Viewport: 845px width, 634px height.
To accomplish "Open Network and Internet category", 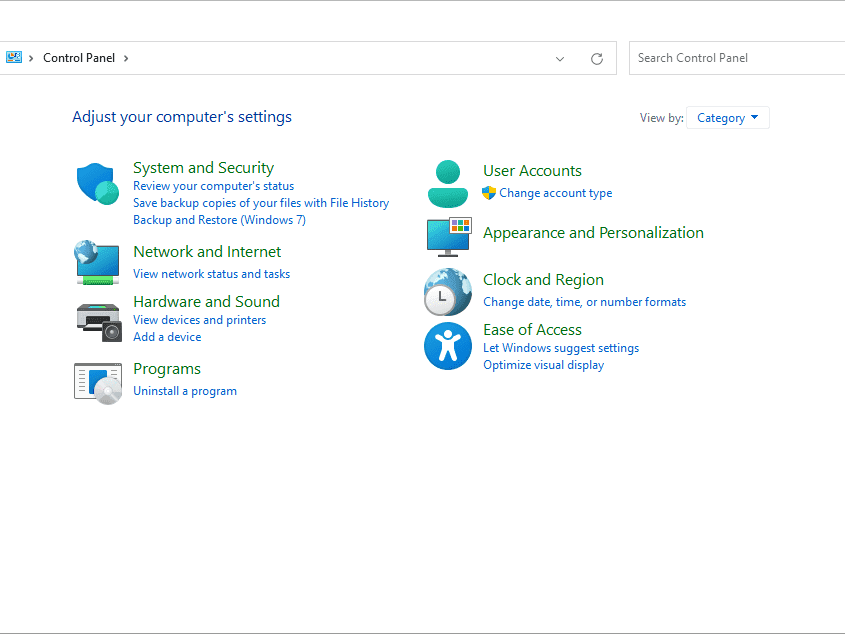I will [207, 252].
